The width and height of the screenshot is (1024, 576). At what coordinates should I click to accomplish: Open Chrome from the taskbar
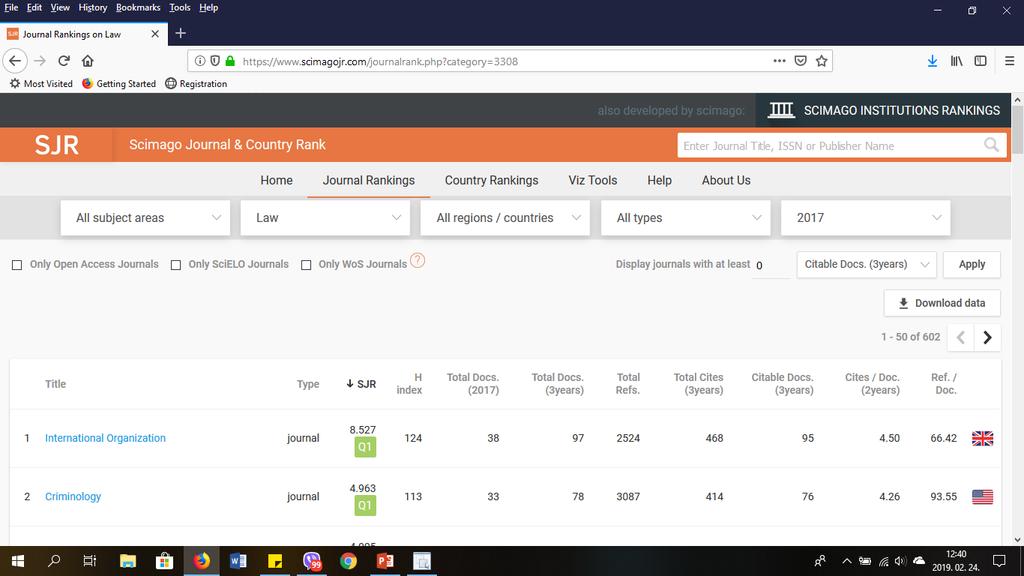pyautogui.click(x=348, y=561)
